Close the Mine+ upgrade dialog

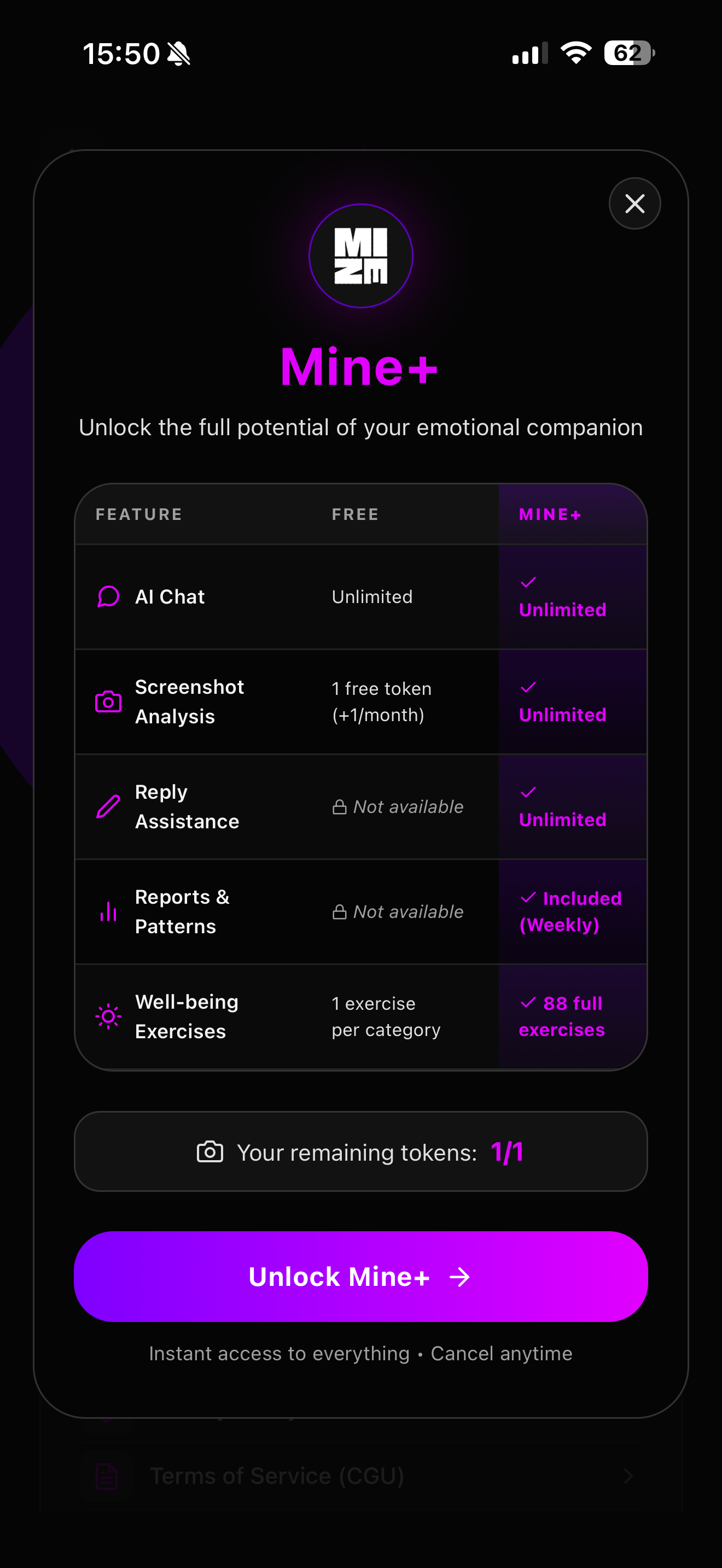[634, 203]
